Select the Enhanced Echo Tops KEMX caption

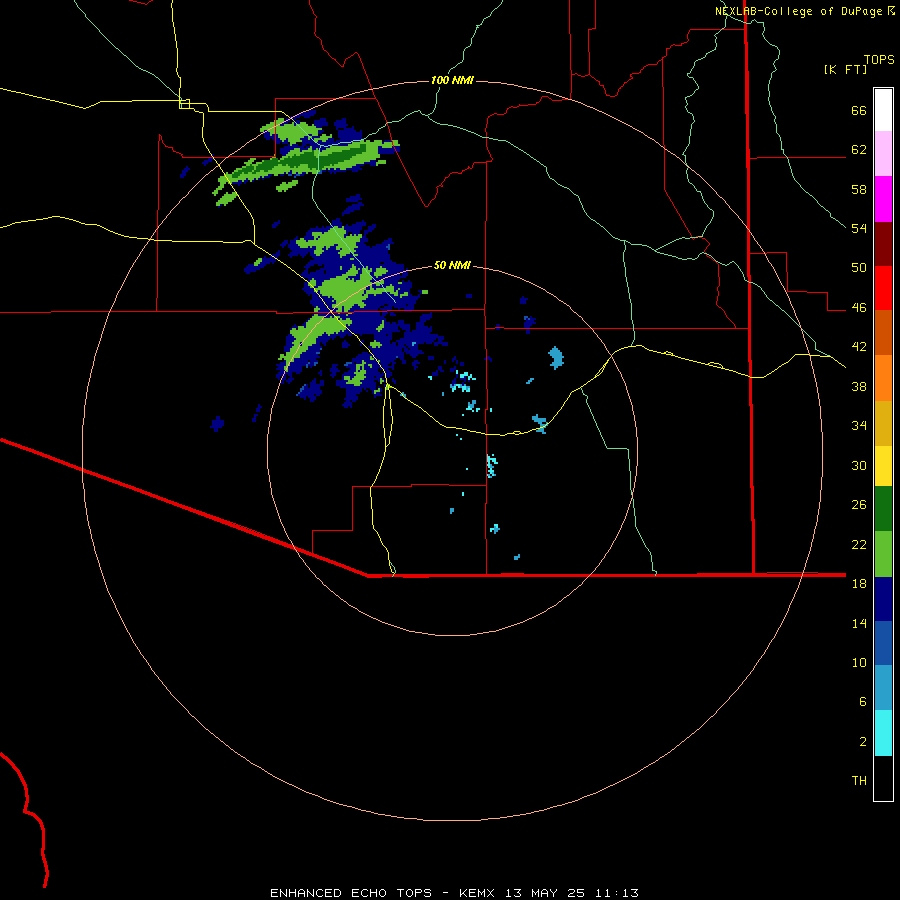pos(454,893)
